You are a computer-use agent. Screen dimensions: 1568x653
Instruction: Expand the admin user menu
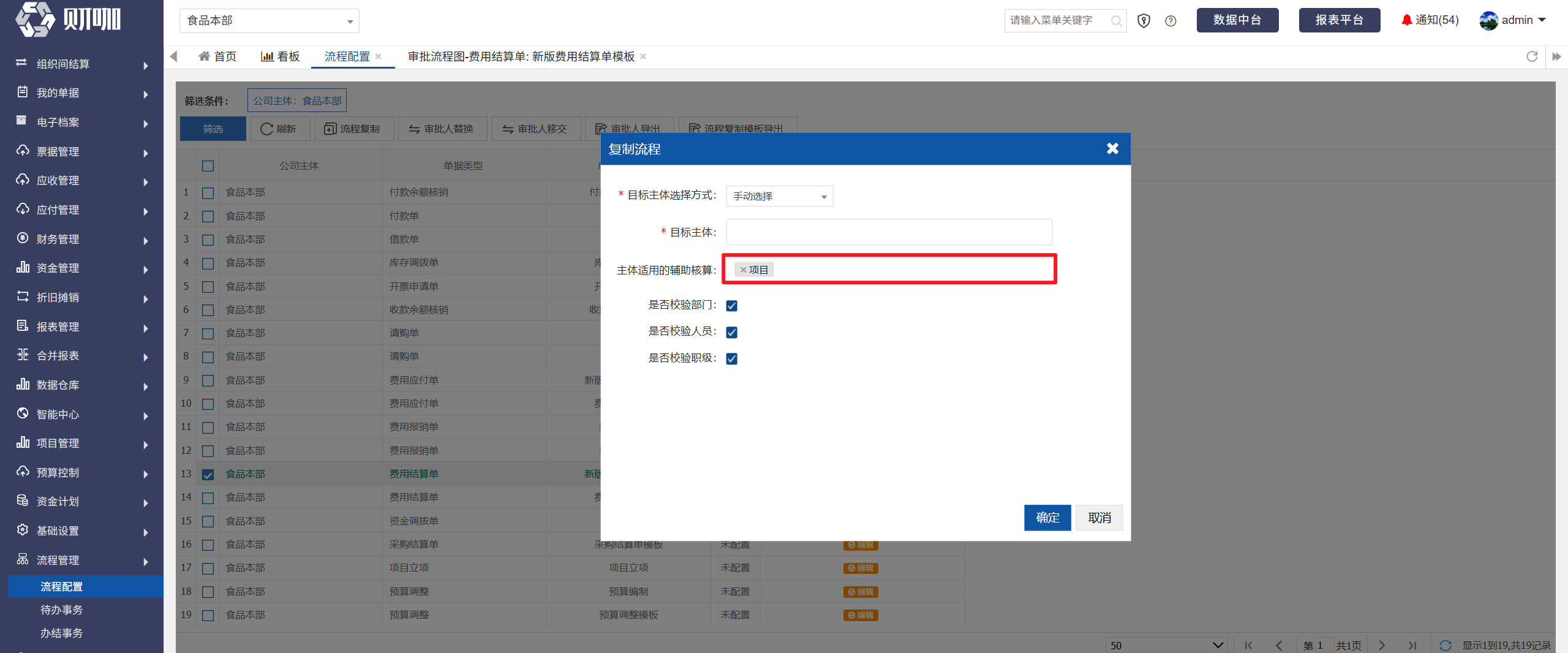coord(1513,20)
